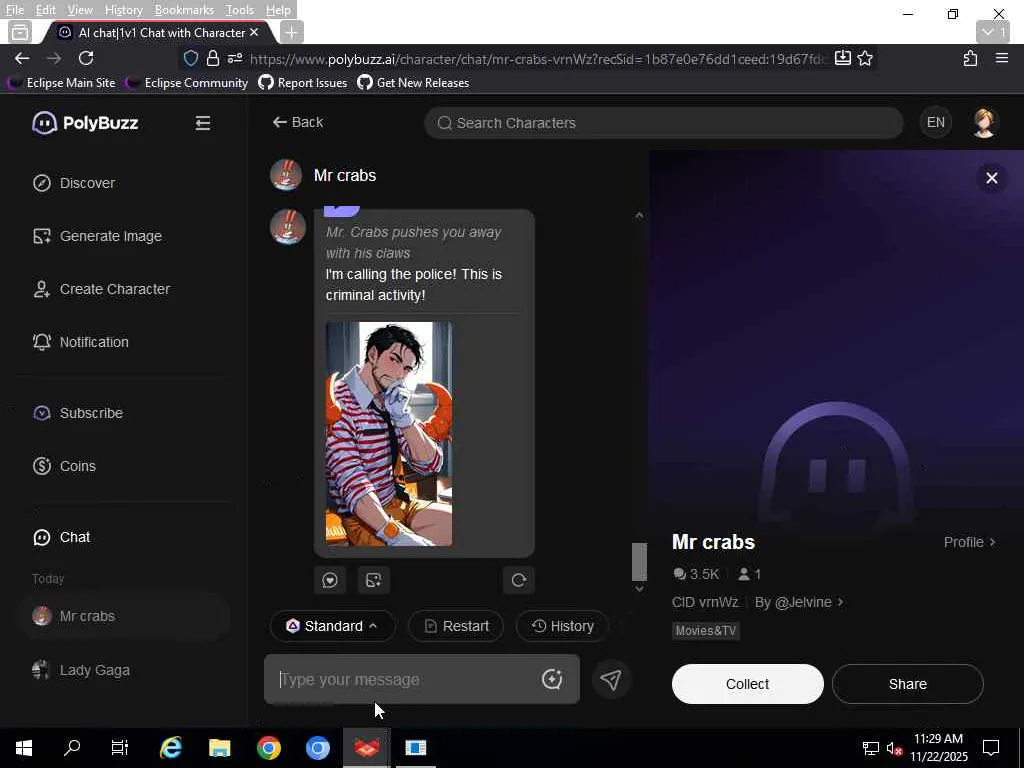Screen dimensions: 1024x768
Task: Close the character info panel
Action: click(991, 178)
